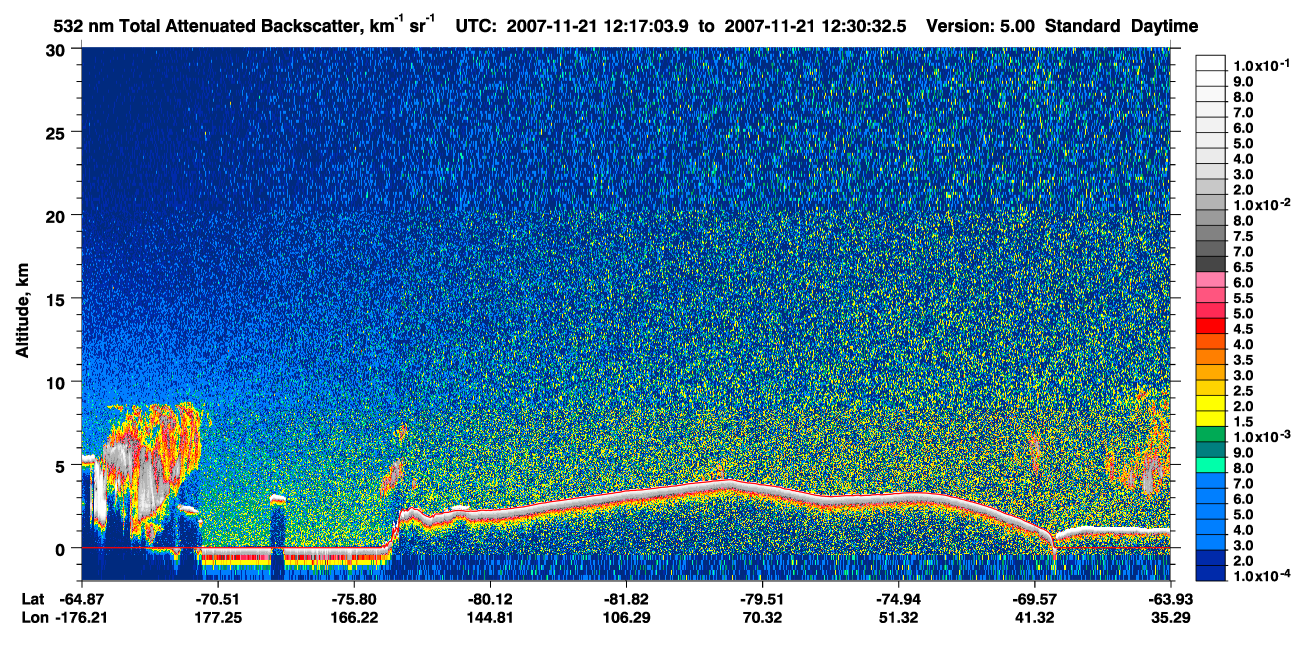
Task: Click longitude value 35.29
Action: [x=1172, y=618]
